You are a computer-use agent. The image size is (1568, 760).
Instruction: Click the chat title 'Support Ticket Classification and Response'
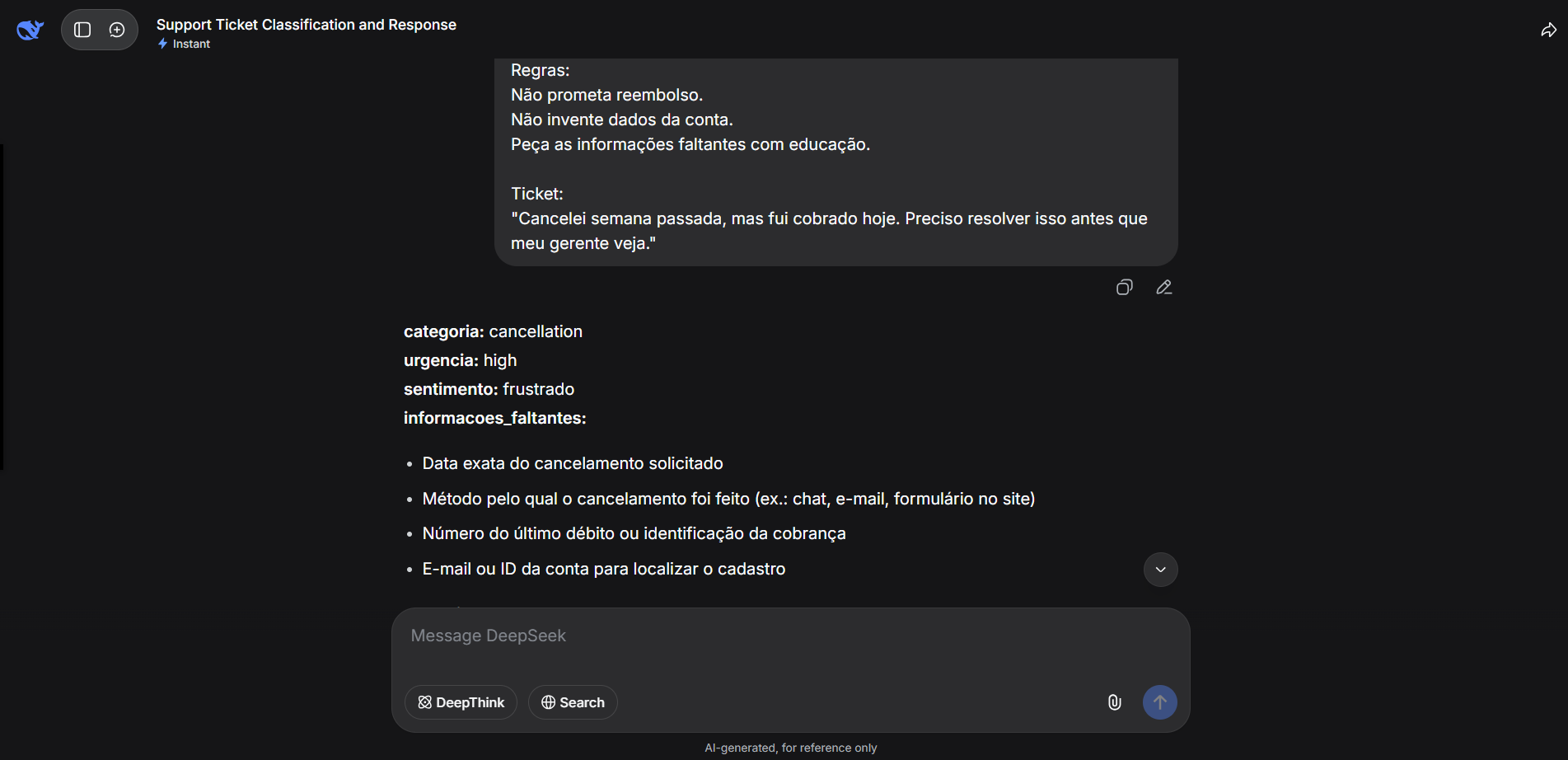click(306, 25)
